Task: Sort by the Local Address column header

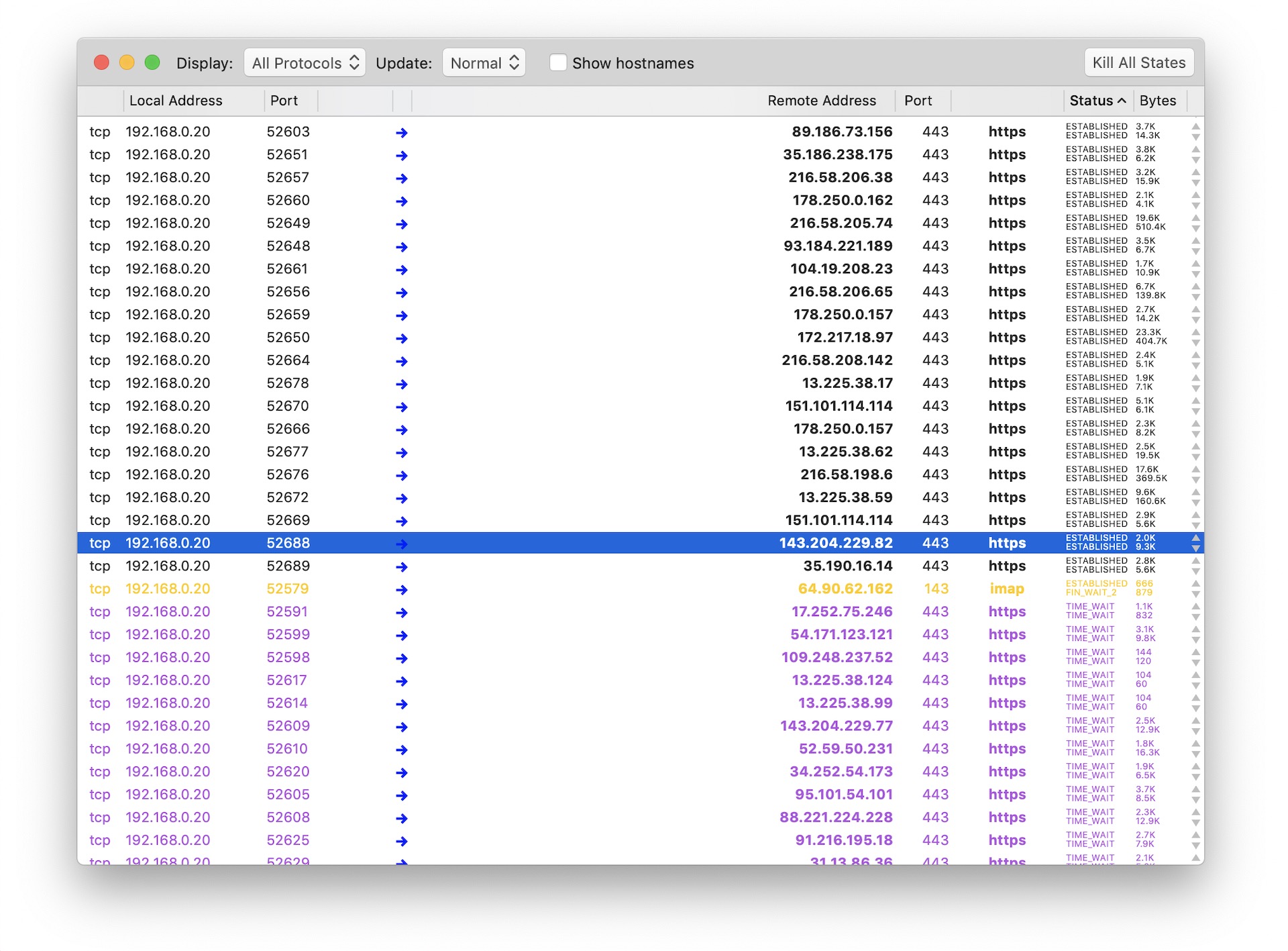Action: pos(176,101)
